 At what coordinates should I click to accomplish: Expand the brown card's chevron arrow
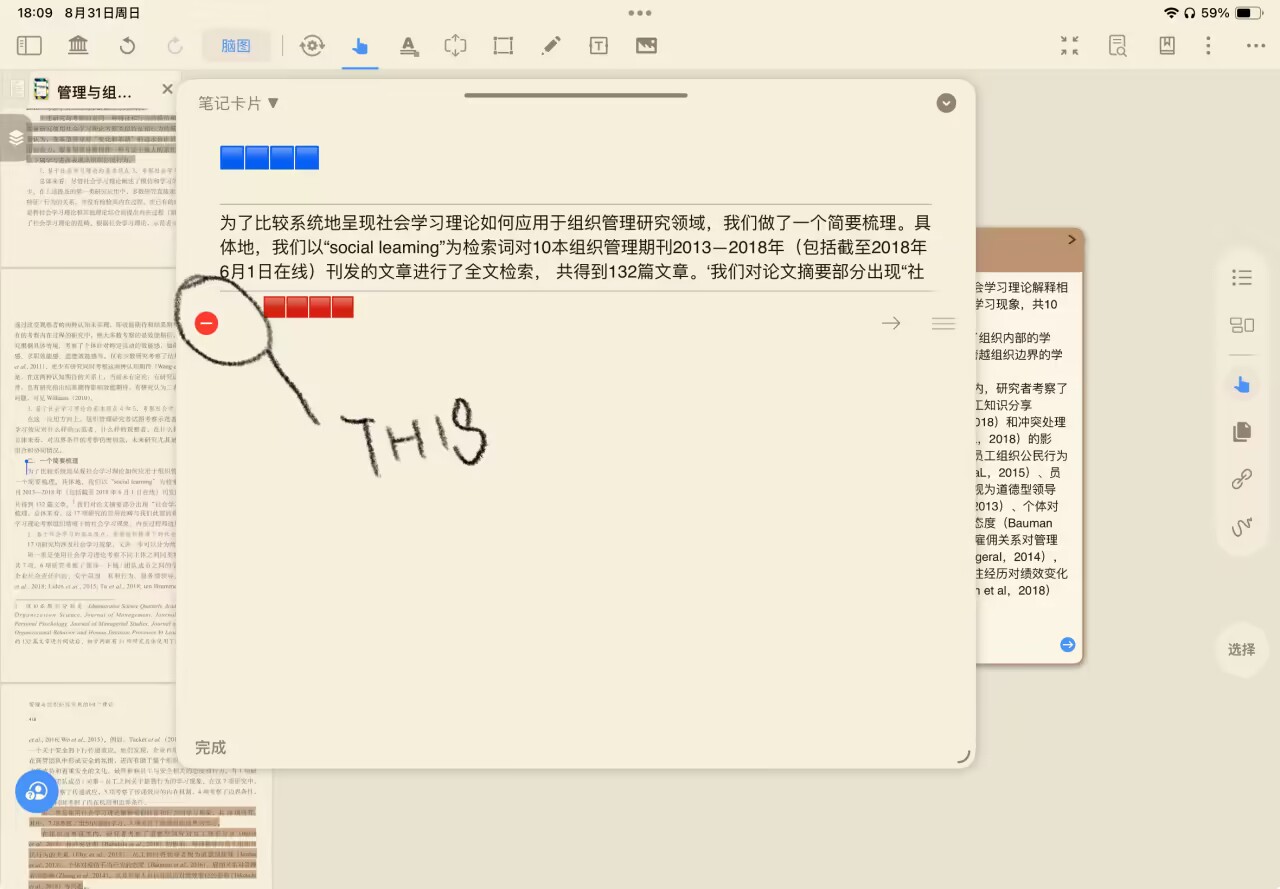point(1071,240)
